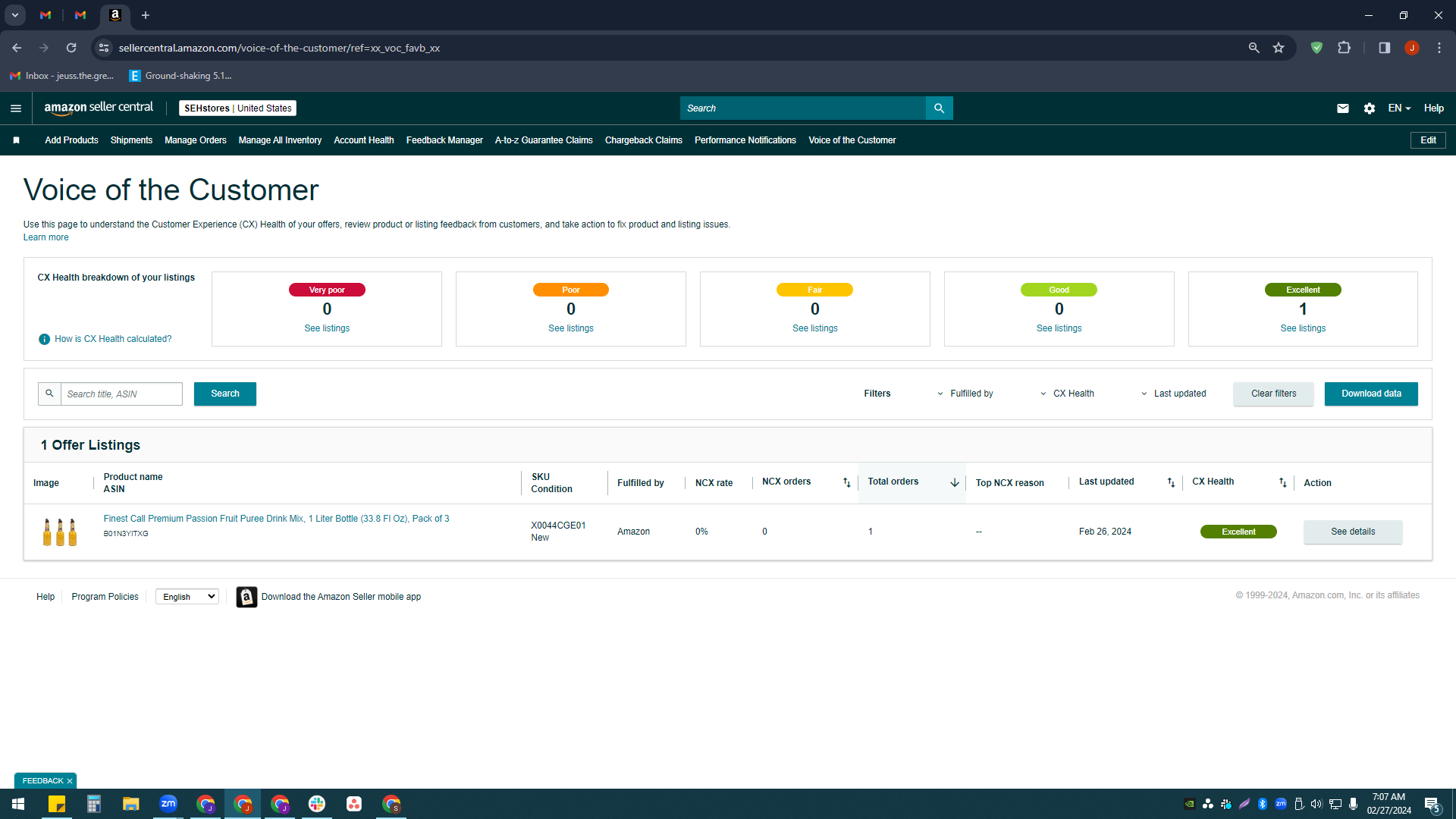The width and height of the screenshot is (1456, 819).
Task: Expand the Fulfilled by filter dropdown
Action: (x=965, y=394)
